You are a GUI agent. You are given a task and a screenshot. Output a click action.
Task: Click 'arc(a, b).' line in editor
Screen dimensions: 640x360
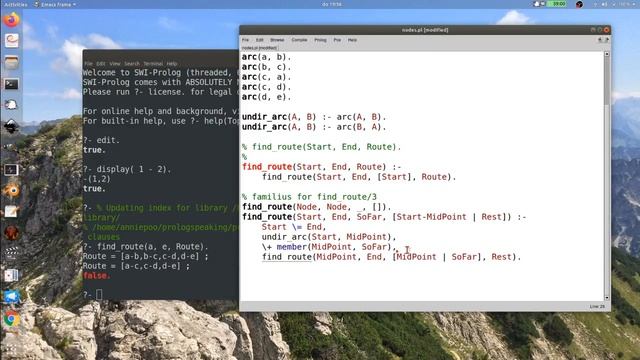click(267, 57)
